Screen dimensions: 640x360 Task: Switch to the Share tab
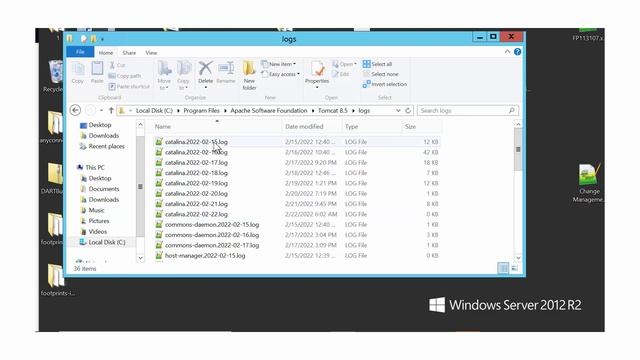129,53
